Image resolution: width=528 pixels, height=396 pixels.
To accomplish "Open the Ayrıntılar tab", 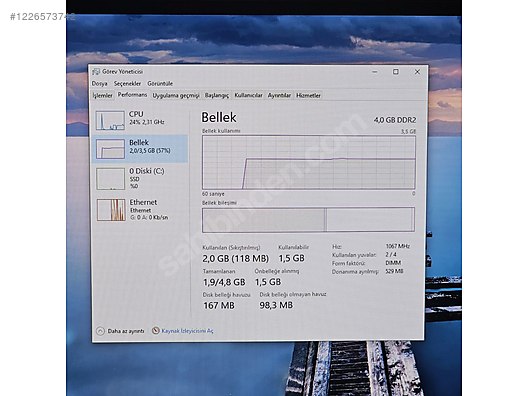I will 279,96.
